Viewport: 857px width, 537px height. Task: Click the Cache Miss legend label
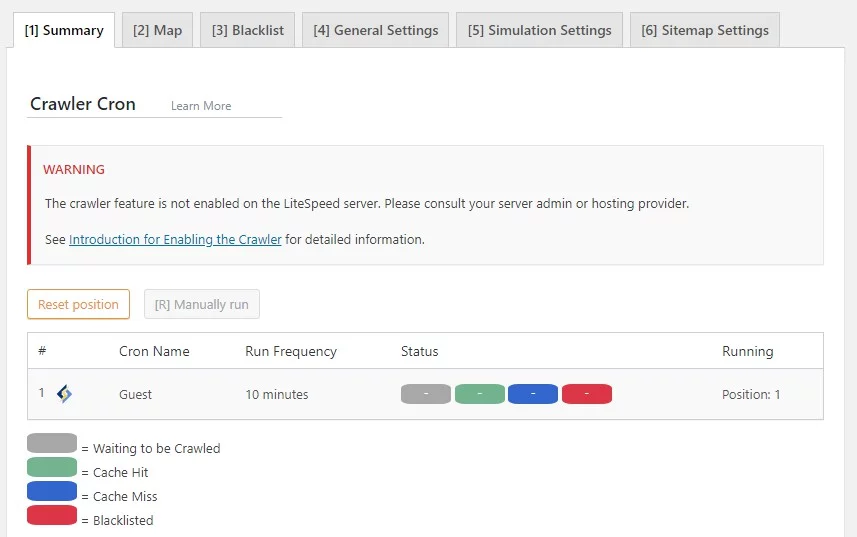[125, 497]
